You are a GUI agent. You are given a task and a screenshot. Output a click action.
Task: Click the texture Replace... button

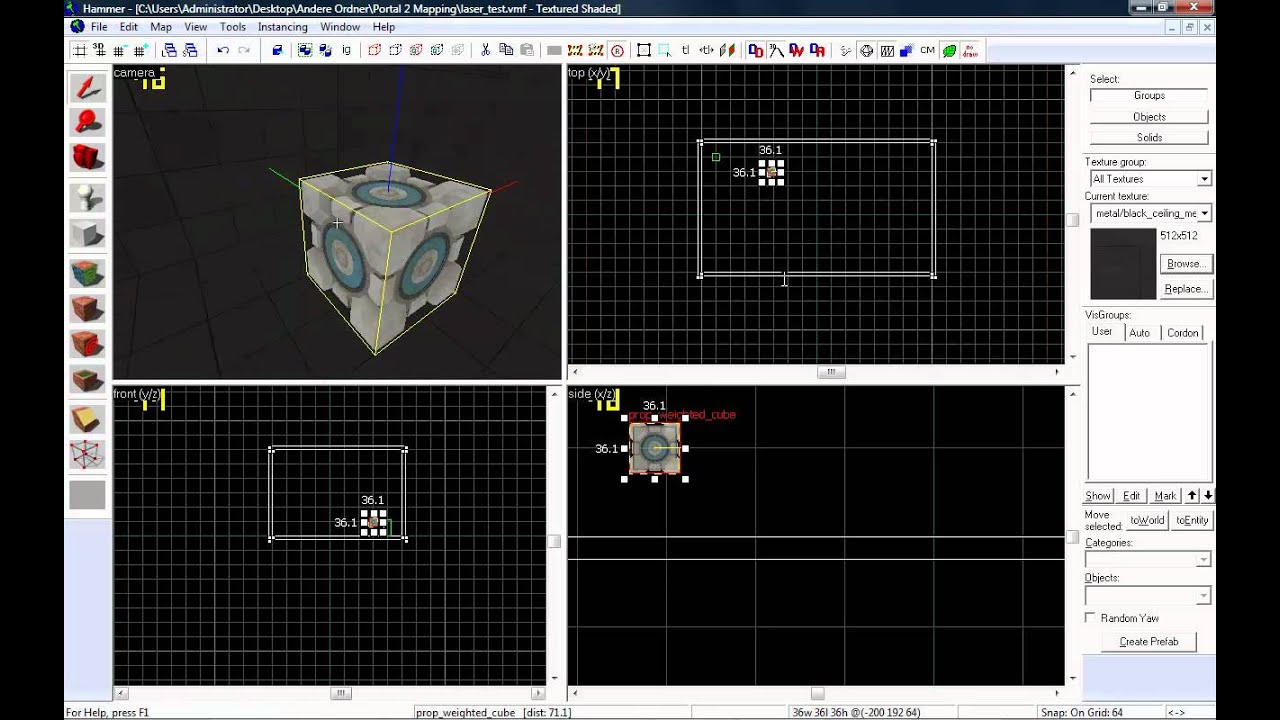point(1185,289)
